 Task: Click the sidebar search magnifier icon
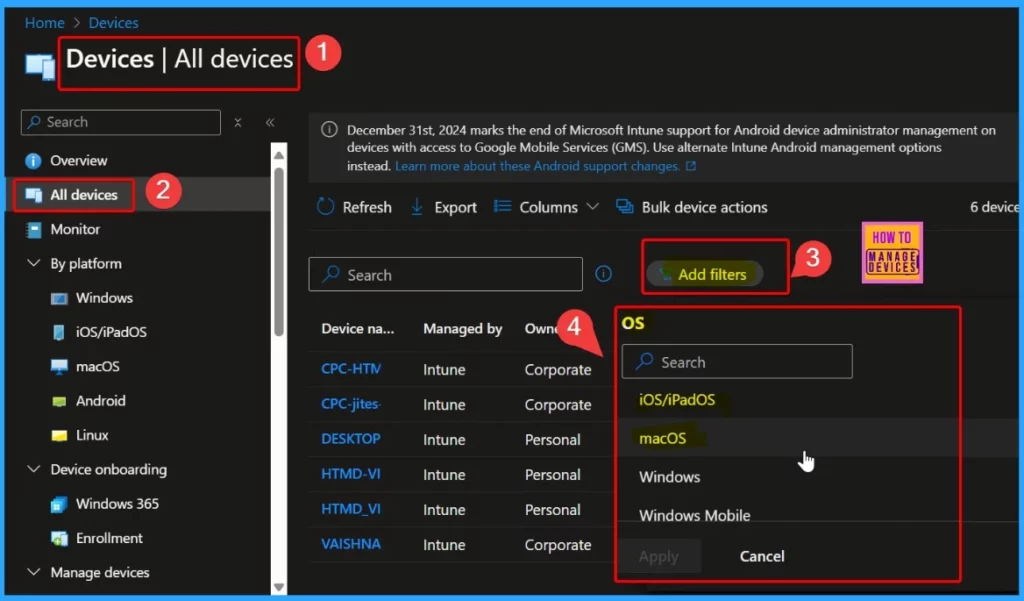(34, 122)
